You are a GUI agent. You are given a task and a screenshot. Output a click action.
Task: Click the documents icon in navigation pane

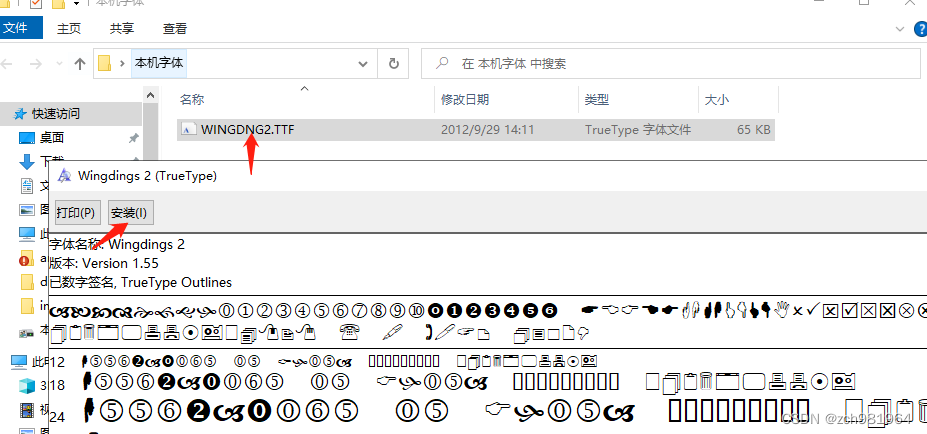pos(27,187)
